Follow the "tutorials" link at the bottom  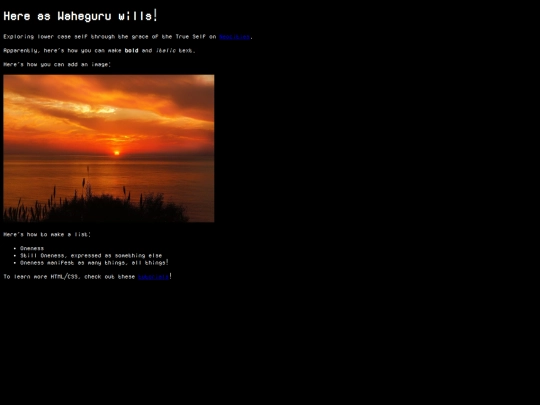click(x=153, y=277)
